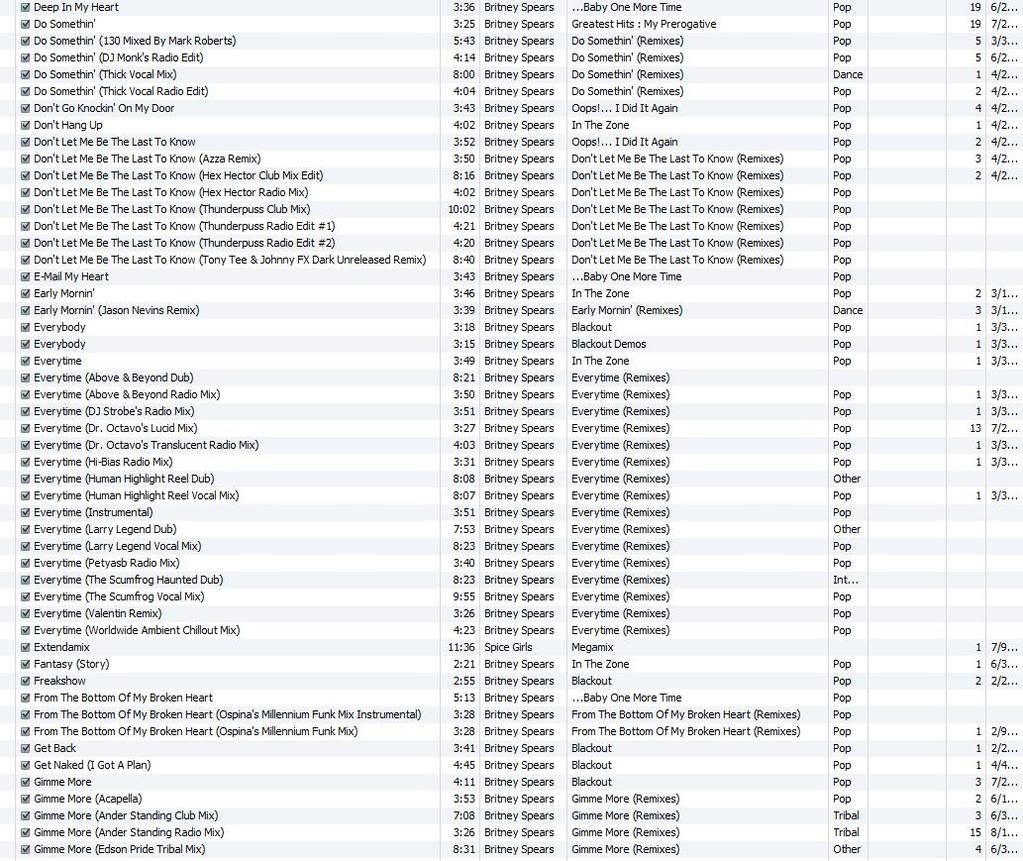This screenshot has width=1023, height=861.
Task: Select the Get Back song title
Action: 55,748
